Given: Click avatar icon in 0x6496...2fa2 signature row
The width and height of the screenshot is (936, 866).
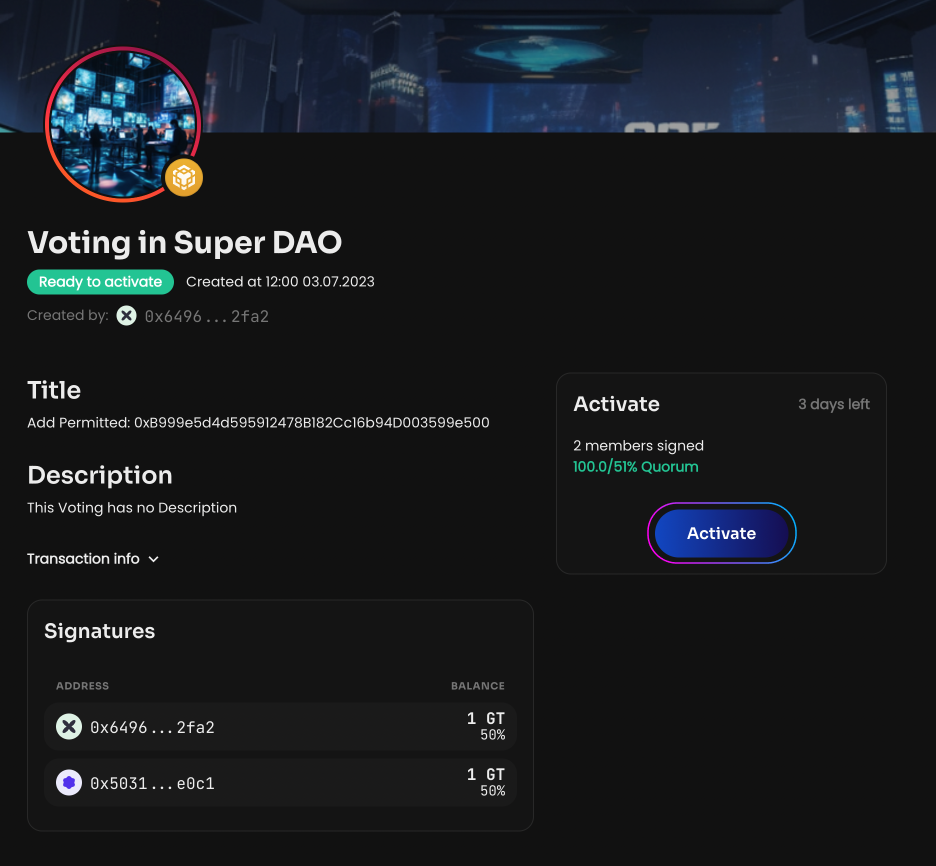Looking at the screenshot, I should click(69, 726).
